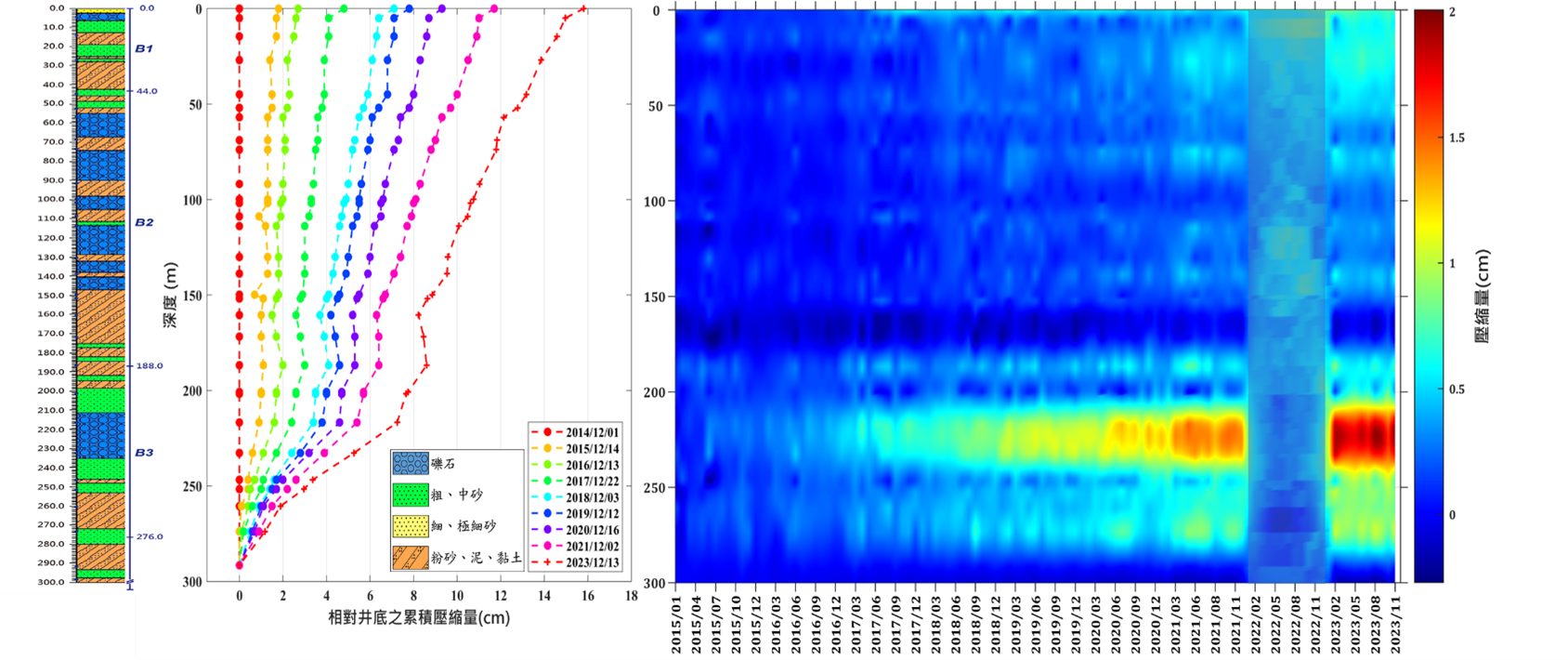Click the 礫石 gravel pattern legend swatch

(410, 463)
